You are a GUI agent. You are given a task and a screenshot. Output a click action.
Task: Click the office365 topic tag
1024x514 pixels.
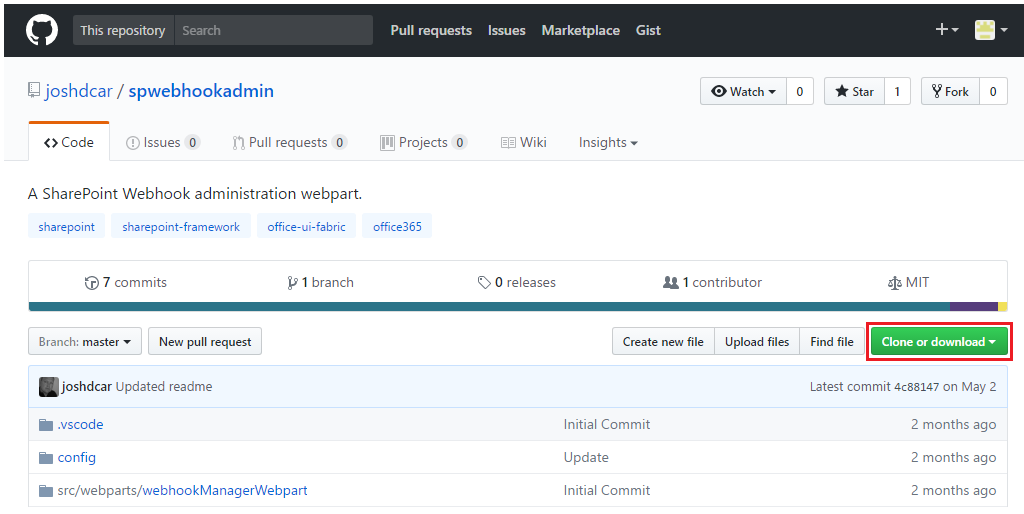(x=397, y=227)
